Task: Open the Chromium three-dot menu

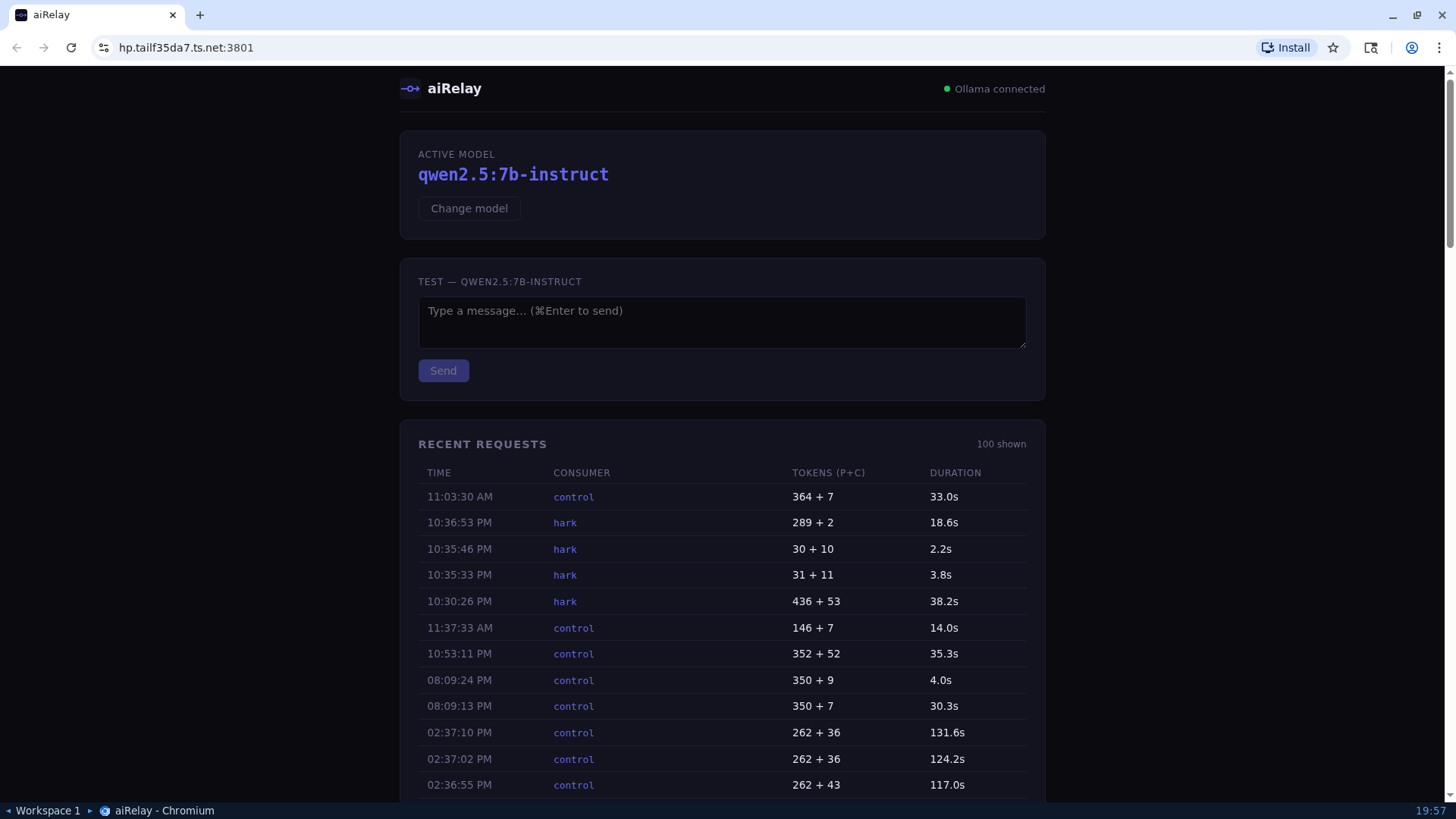Action: [1440, 47]
